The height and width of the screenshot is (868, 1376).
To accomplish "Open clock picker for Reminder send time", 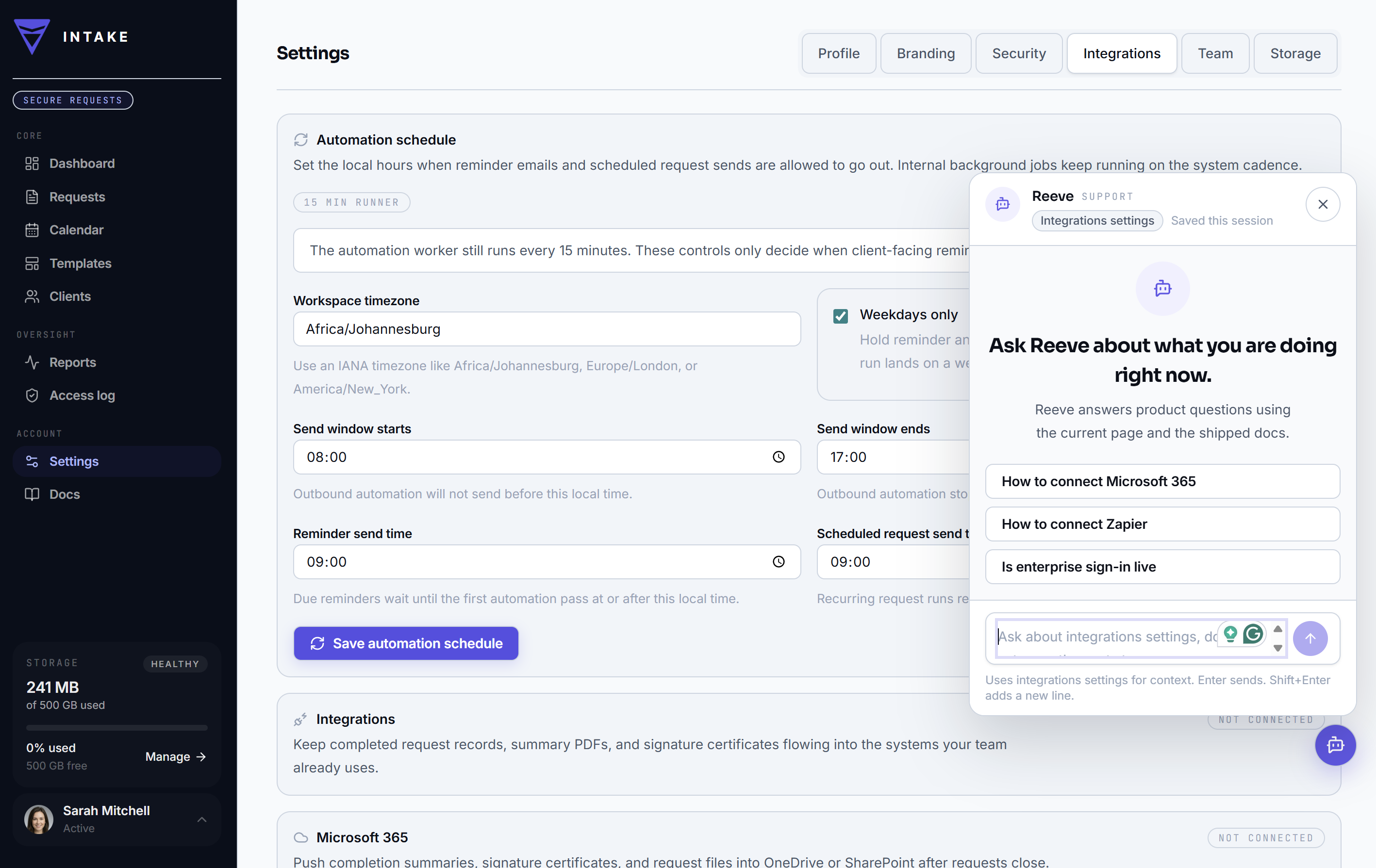I will tap(779, 562).
